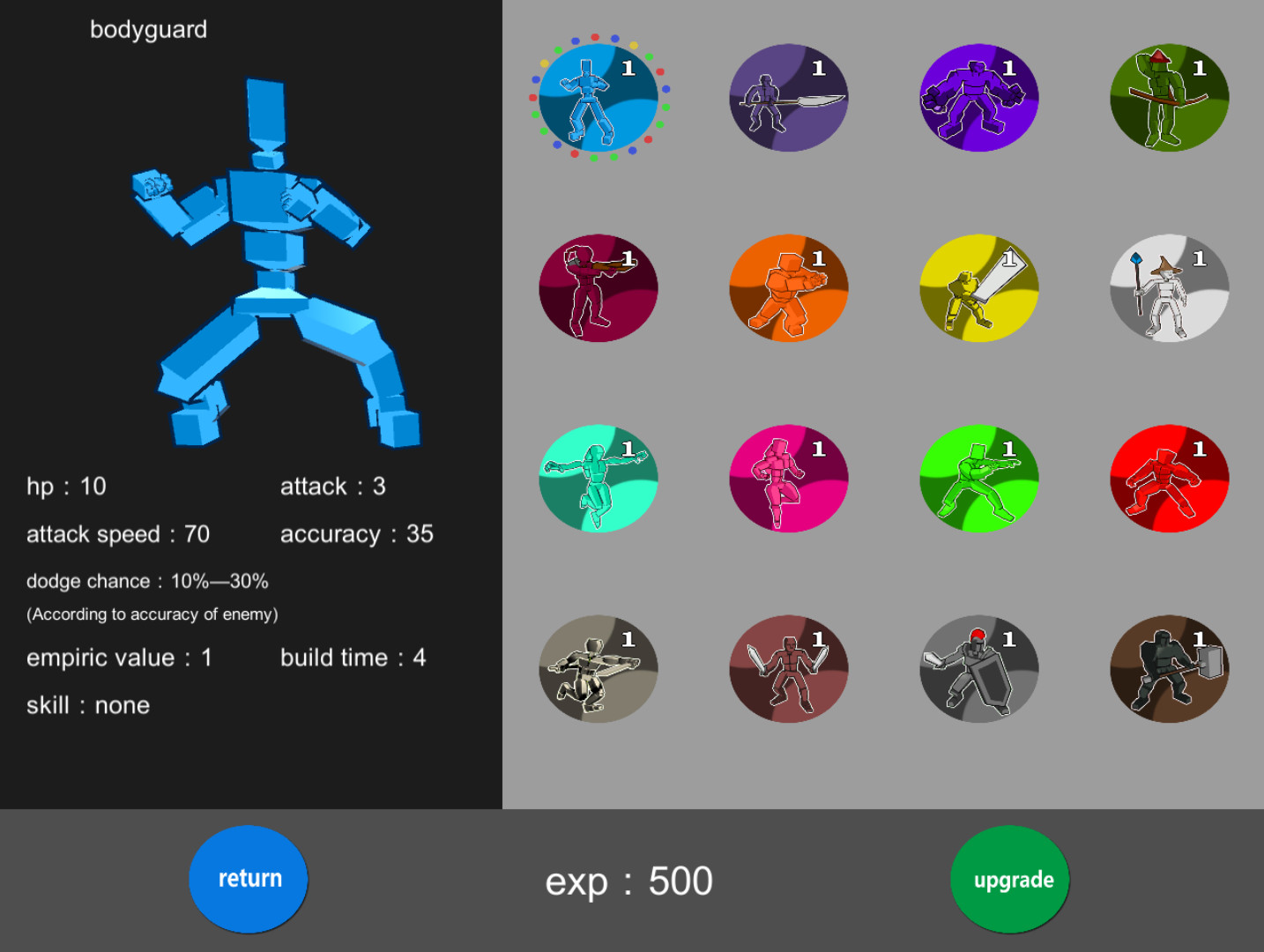Click the bodyguard 3D model preview
The height and width of the screenshot is (952, 1264).
[273, 264]
